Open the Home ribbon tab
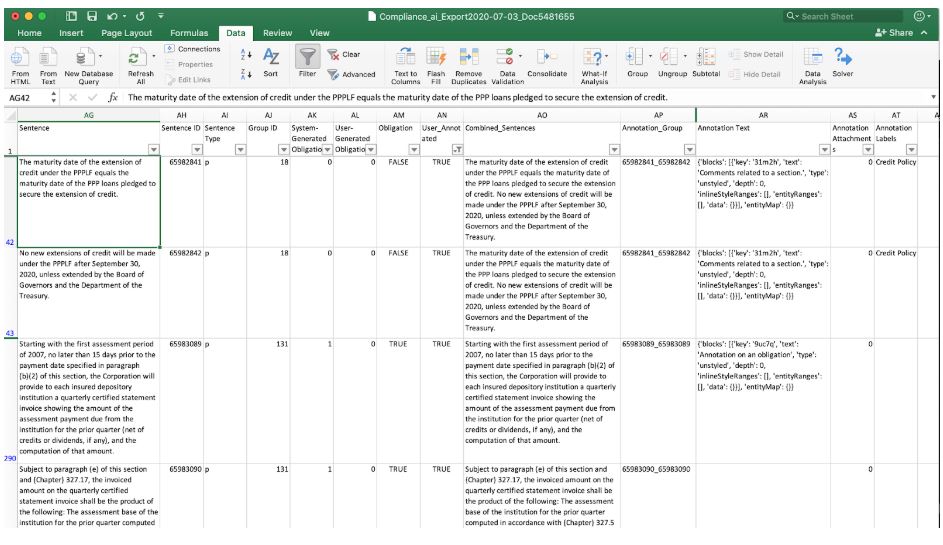 pyautogui.click(x=29, y=33)
